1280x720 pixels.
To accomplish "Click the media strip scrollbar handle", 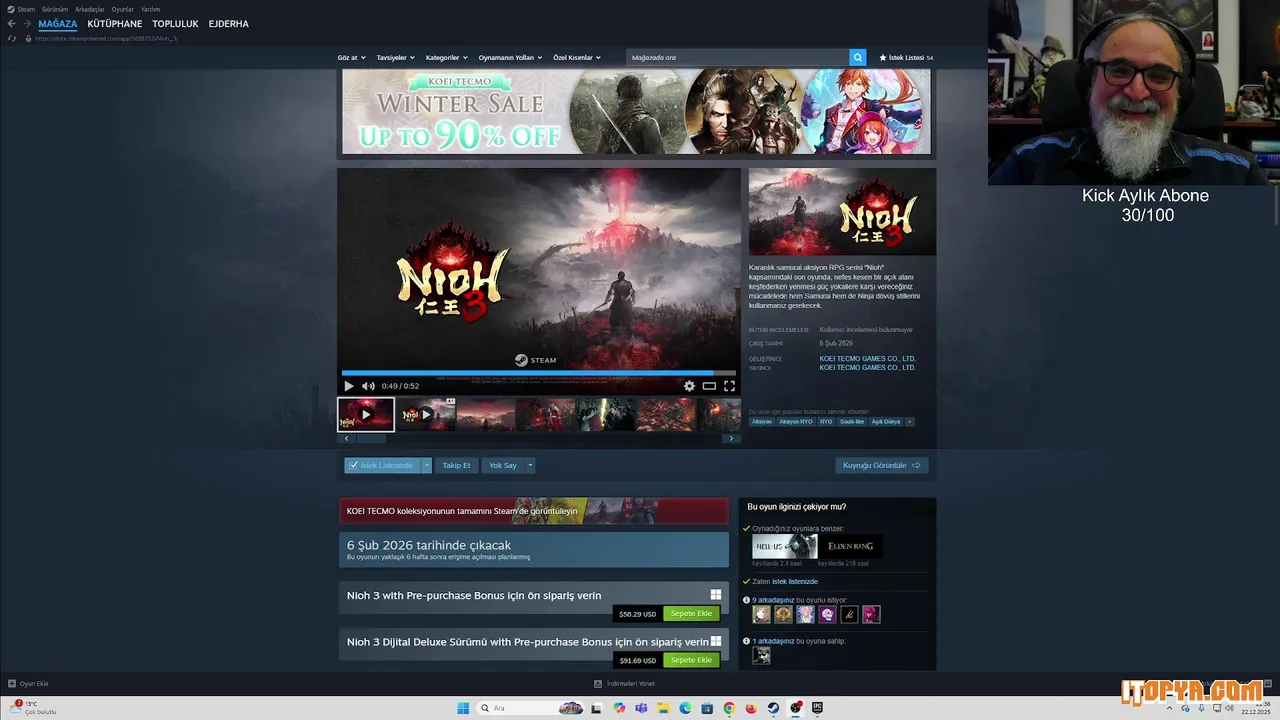I will point(371,438).
